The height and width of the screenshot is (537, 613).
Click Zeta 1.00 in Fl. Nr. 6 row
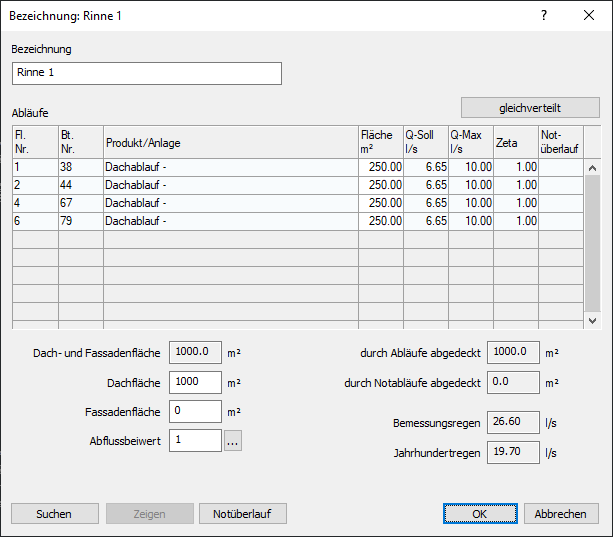coord(516,221)
